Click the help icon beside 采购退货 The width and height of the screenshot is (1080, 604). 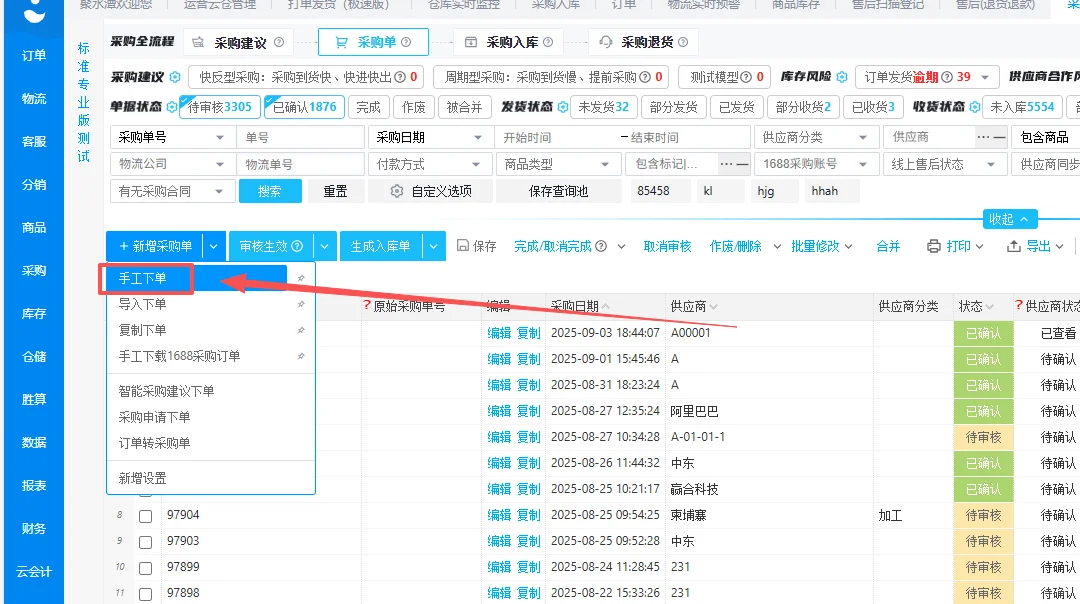(x=683, y=42)
